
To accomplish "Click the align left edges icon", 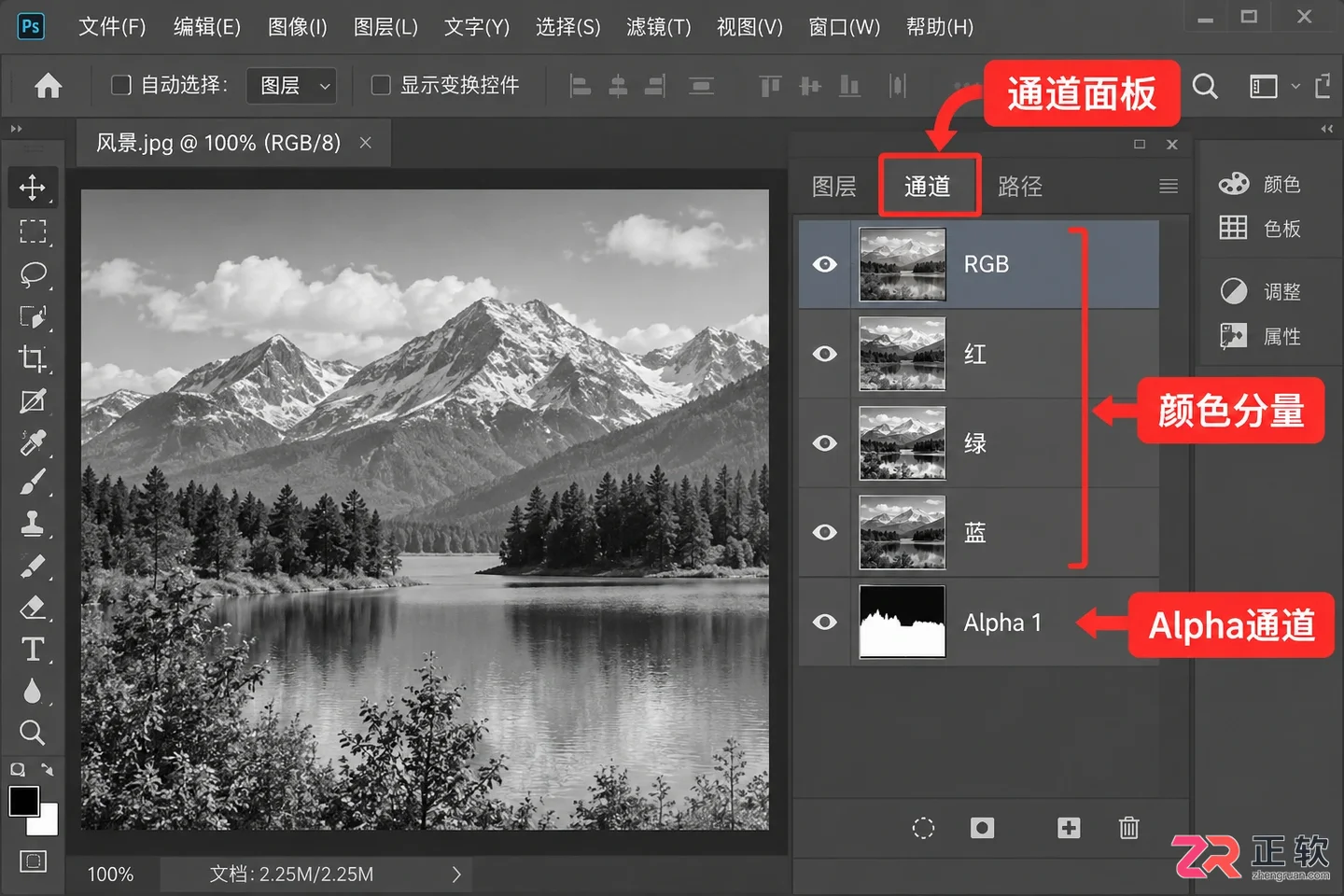I will 581,86.
